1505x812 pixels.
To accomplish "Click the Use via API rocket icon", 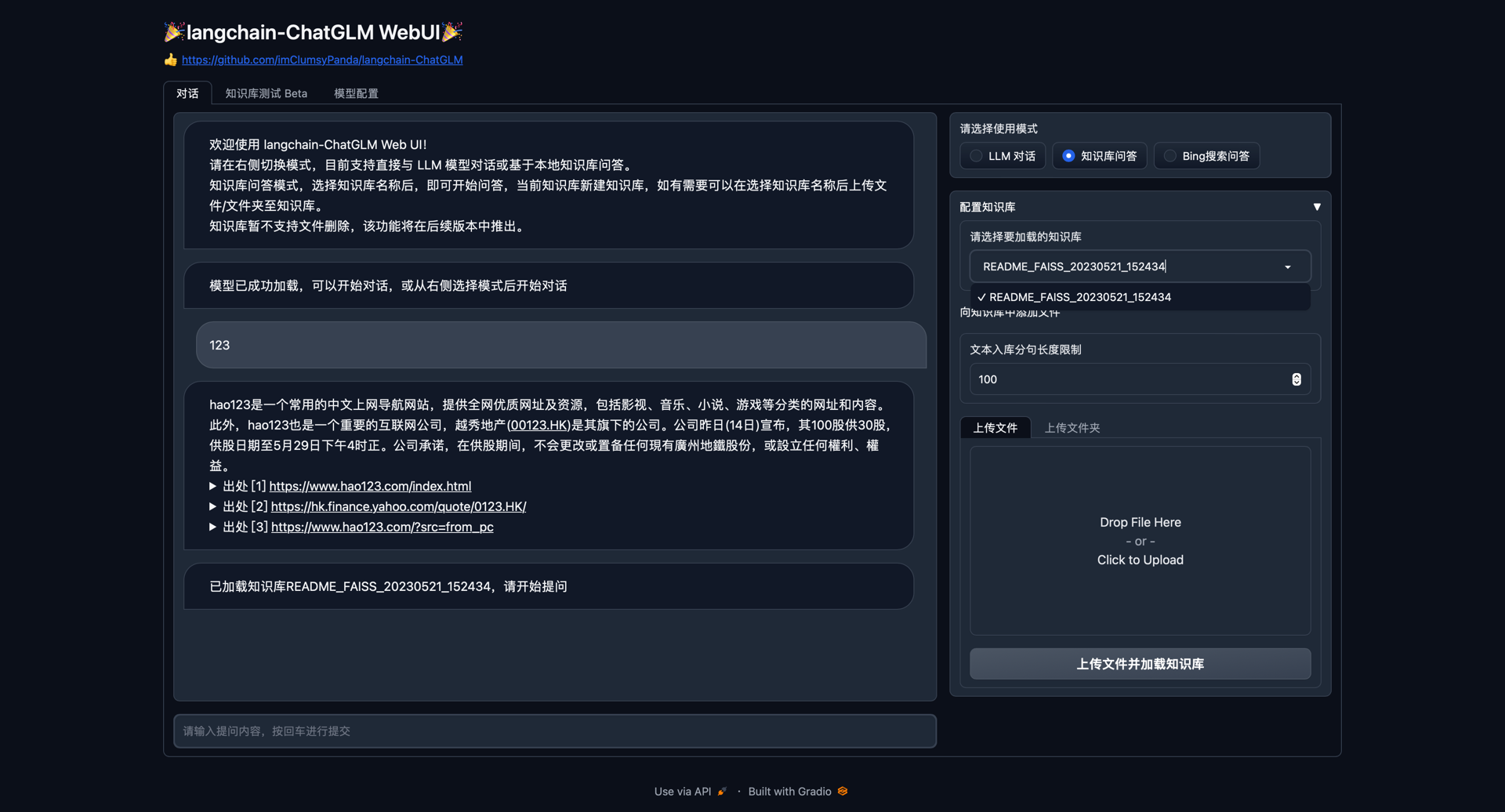I will (722, 792).
